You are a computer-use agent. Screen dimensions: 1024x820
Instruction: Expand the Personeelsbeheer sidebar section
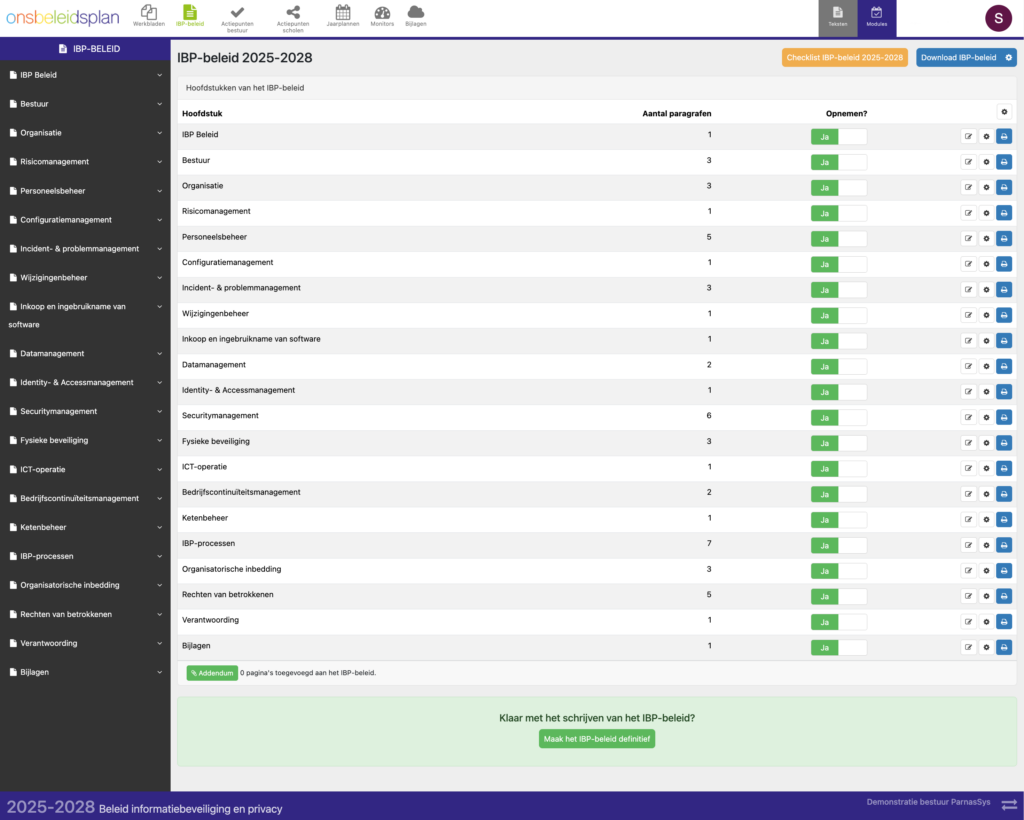(160, 190)
